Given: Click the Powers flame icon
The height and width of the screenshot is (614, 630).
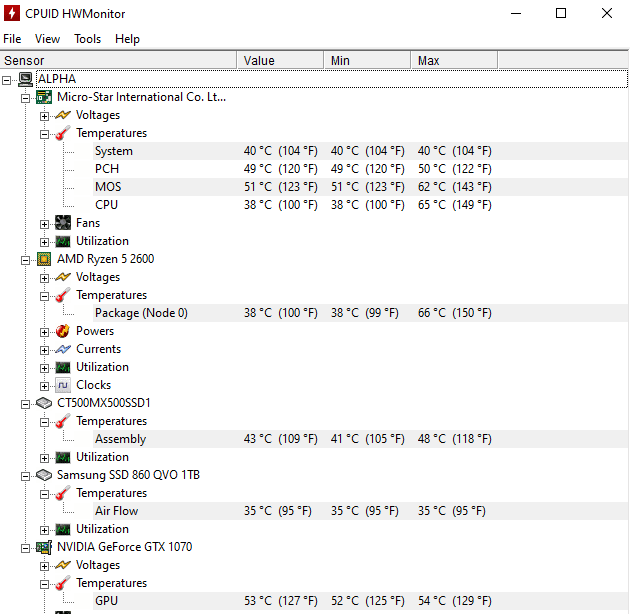Looking at the screenshot, I should click(x=63, y=331).
